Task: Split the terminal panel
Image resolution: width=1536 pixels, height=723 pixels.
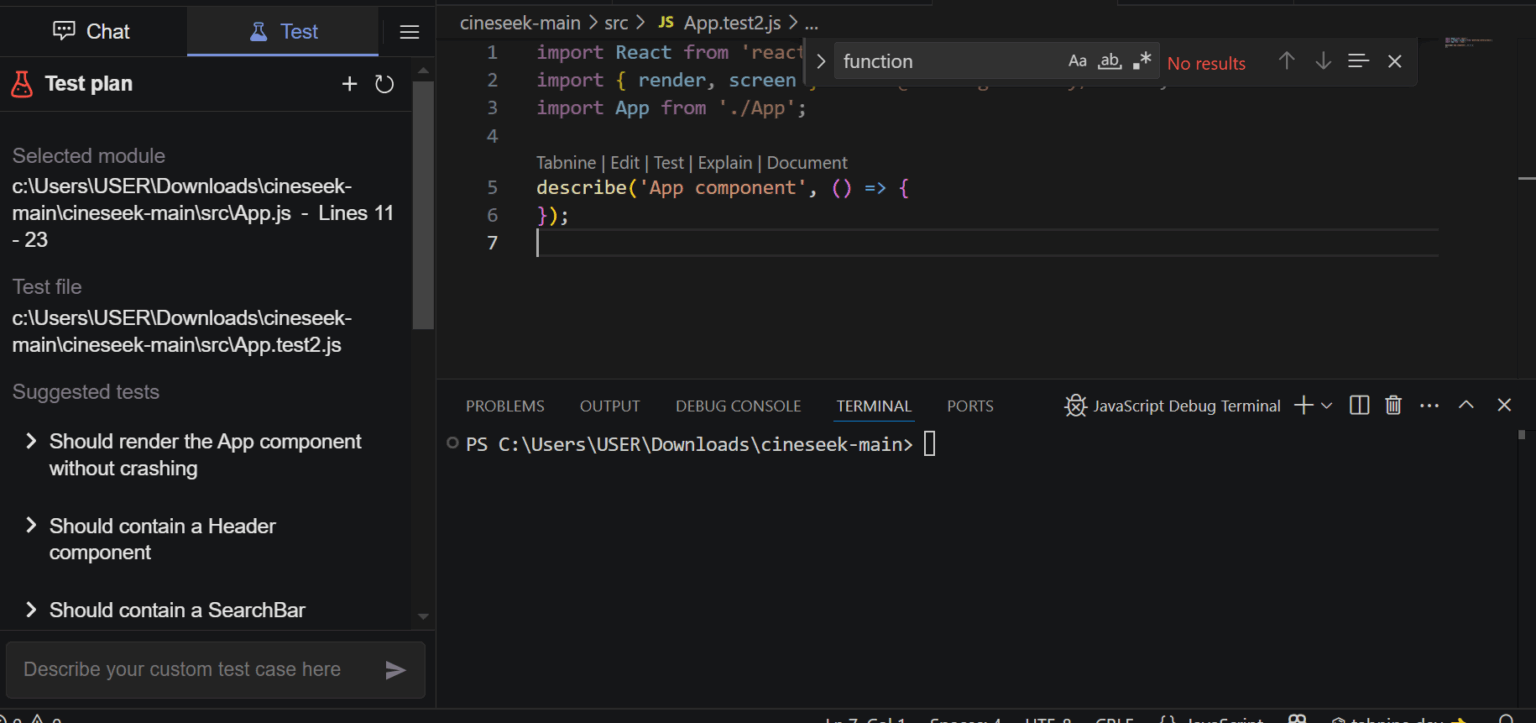Action: 1359,405
